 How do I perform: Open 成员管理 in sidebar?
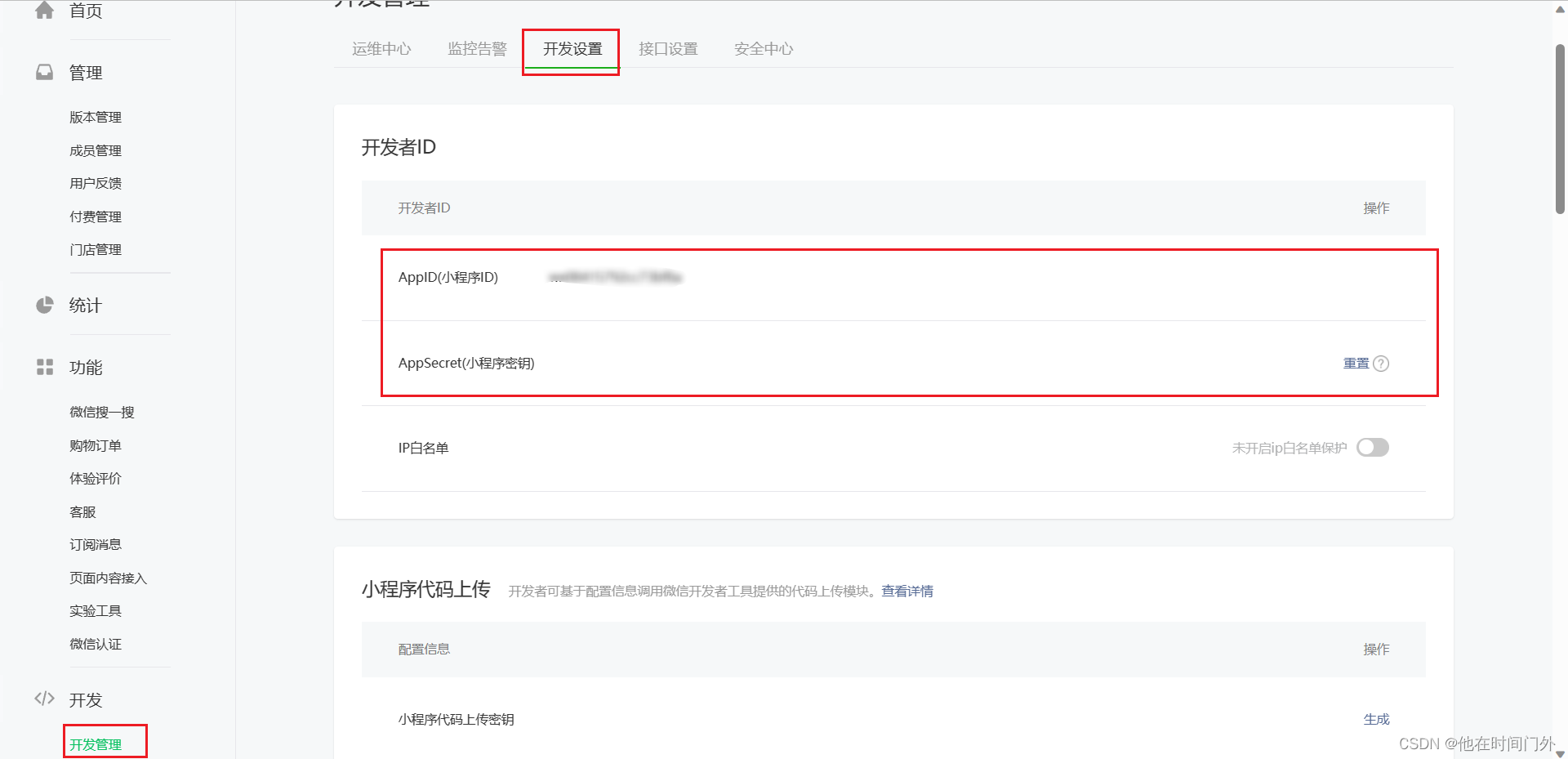pyautogui.click(x=96, y=151)
